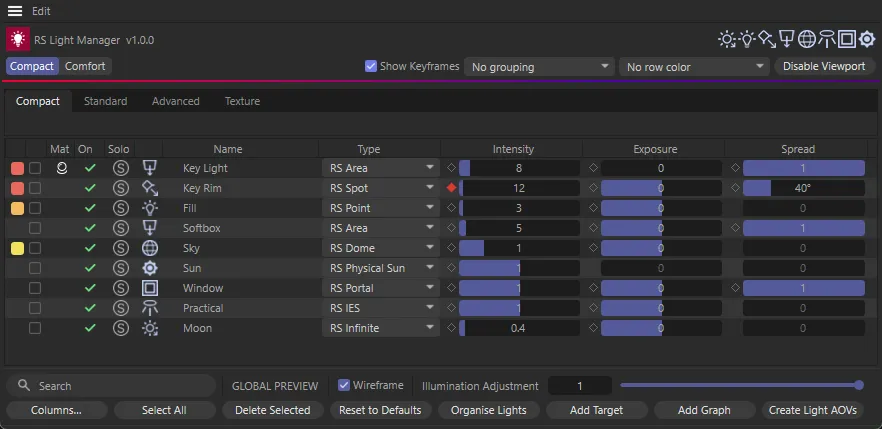Add an IES light icon in header

click(x=826, y=39)
